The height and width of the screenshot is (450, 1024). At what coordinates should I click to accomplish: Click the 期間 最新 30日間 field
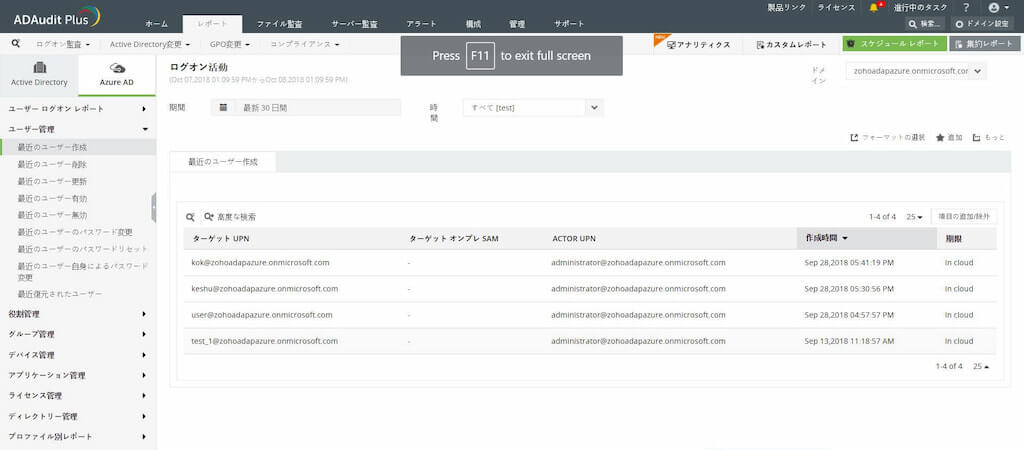pos(306,108)
